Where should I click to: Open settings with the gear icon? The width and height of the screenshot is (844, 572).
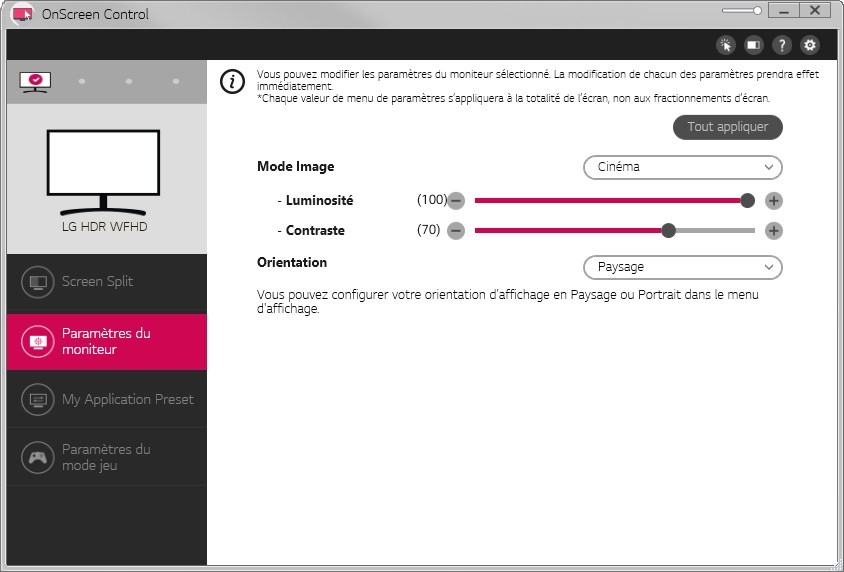pos(810,45)
